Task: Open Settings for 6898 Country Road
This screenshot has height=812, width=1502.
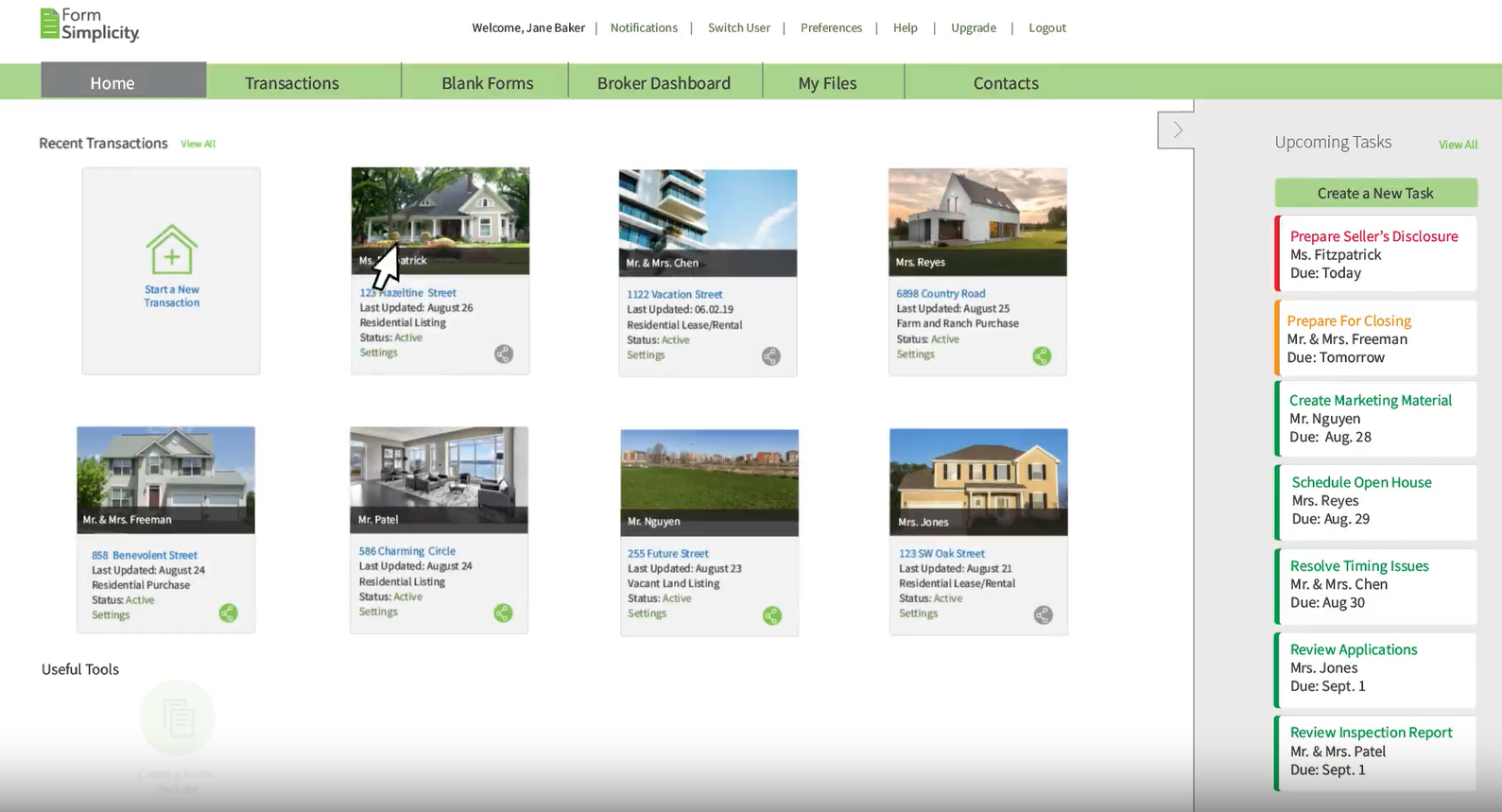Action: pos(915,354)
